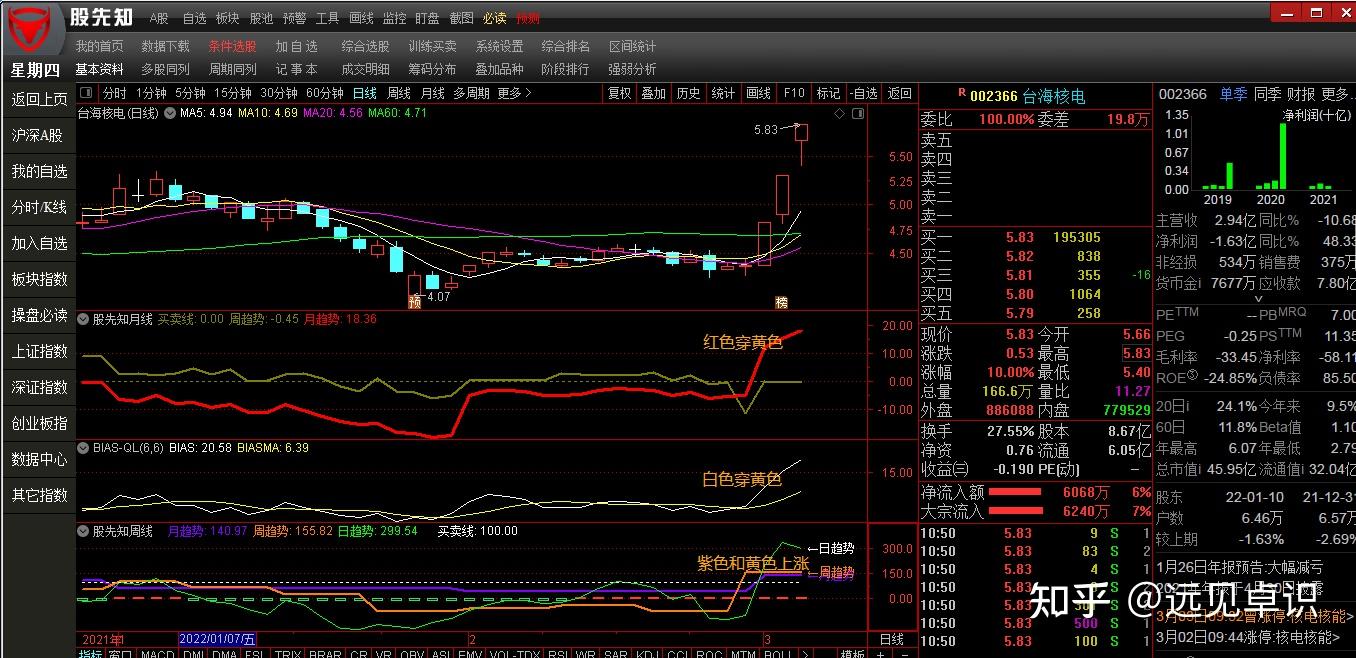This screenshot has height=658, width=1356.
Task: Click the 窗口 tab at chart bottom
Action: tap(120, 655)
